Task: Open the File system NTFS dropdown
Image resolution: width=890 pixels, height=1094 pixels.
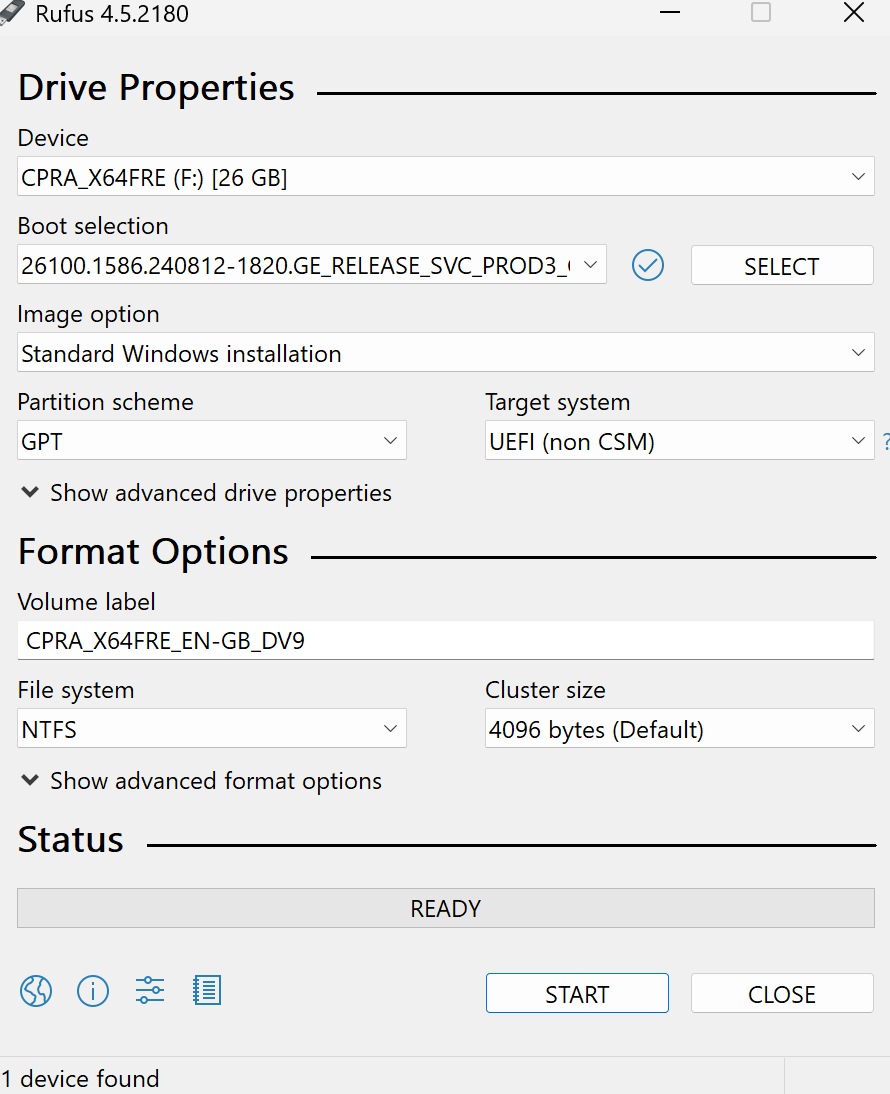Action: click(212, 728)
